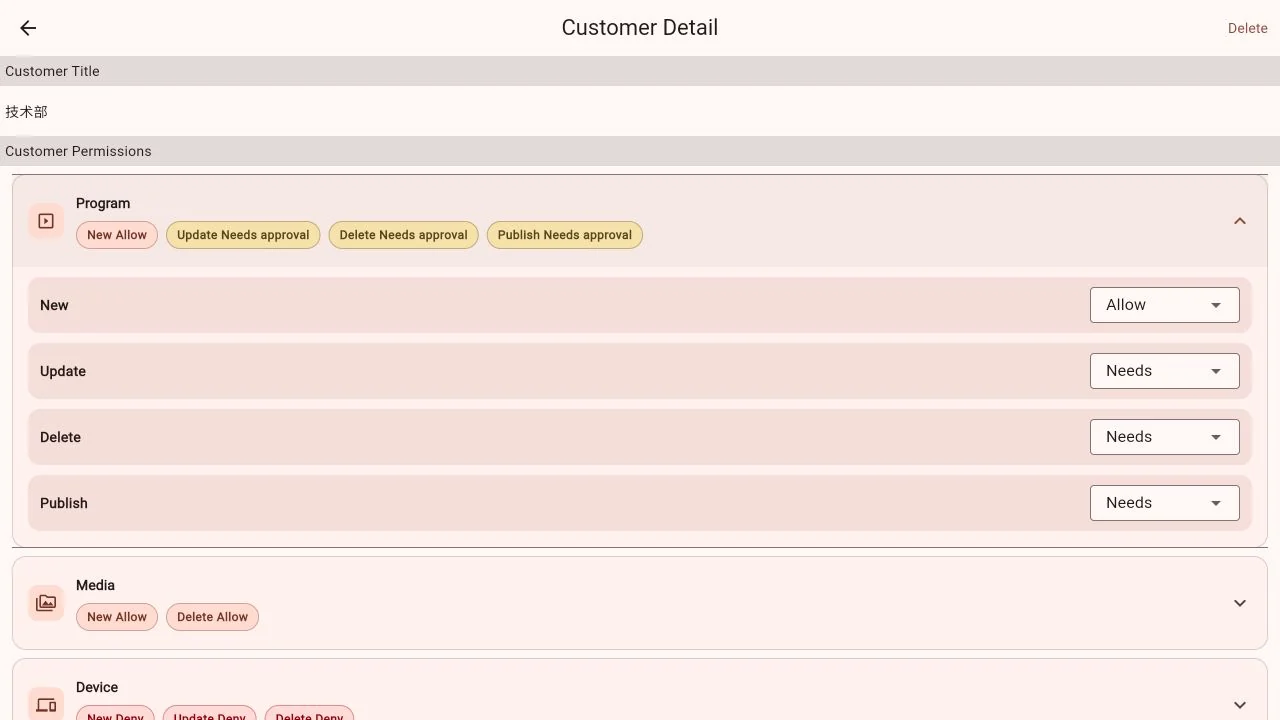Click the 'Publish Needs approval' chip
Image resolution: width=1280 pixels, height=720 pixels.
[565, 235]
